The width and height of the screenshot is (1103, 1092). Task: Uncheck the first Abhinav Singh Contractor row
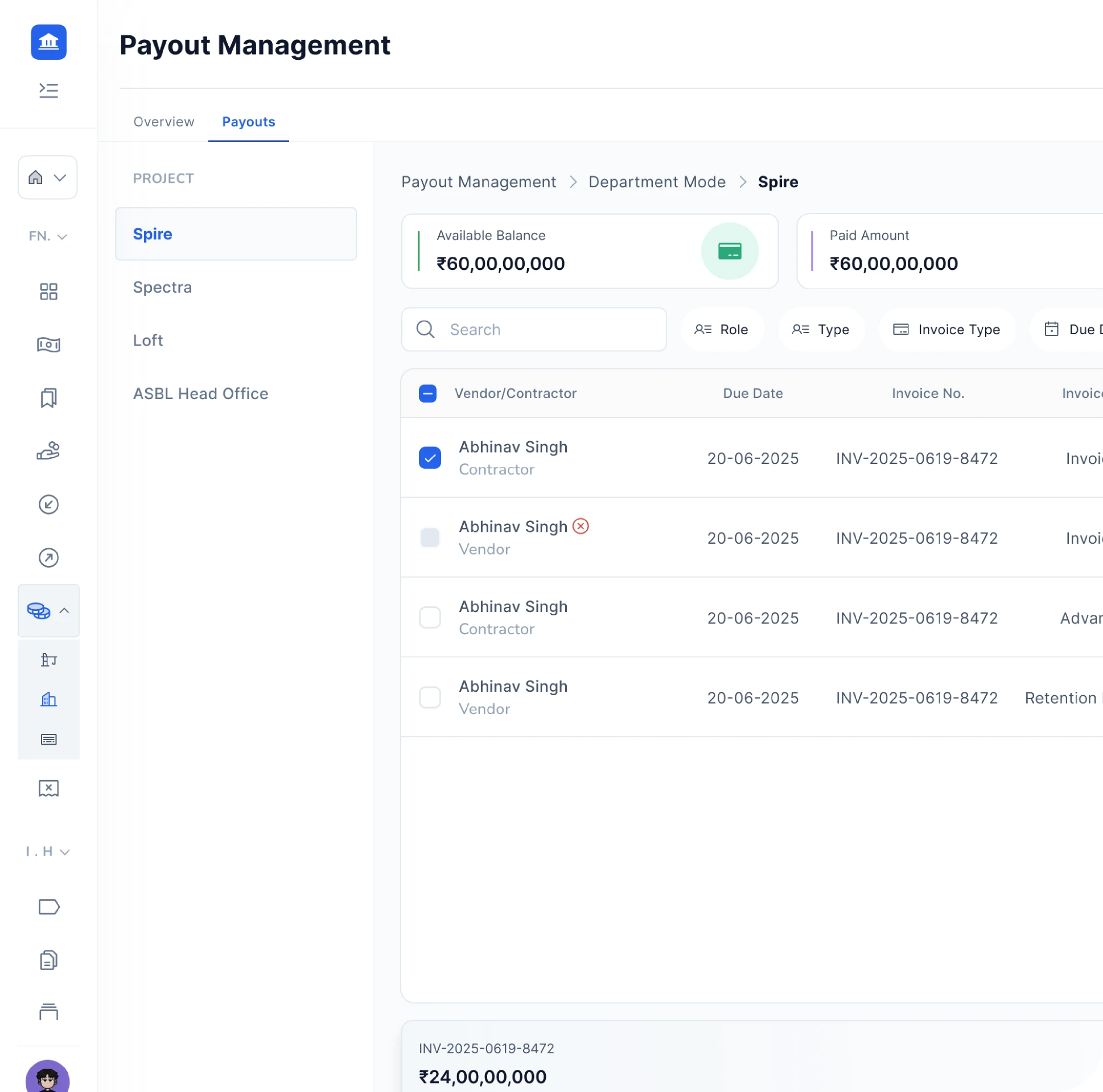(x=430, y=458)
